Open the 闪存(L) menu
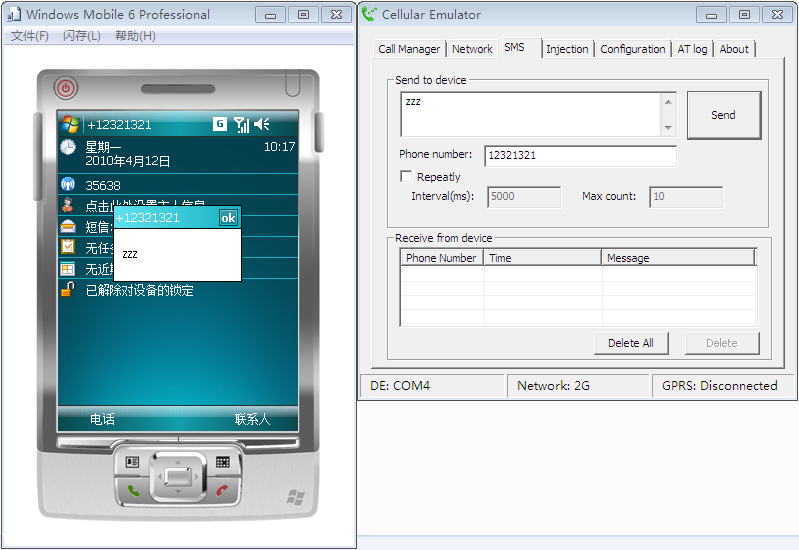Image resolution: width=799 pixels, height=550 pixels. click(x=82, y=36)
